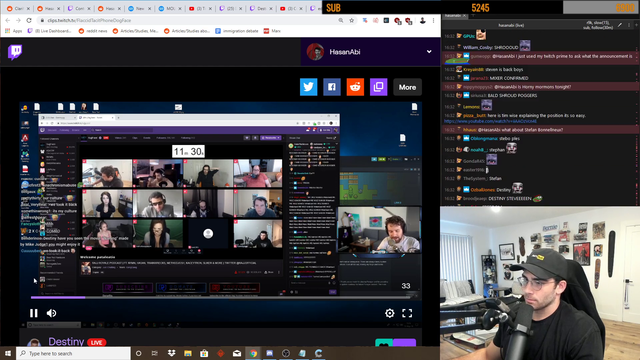Click username Oblongmana in chat

coord(484,138)
